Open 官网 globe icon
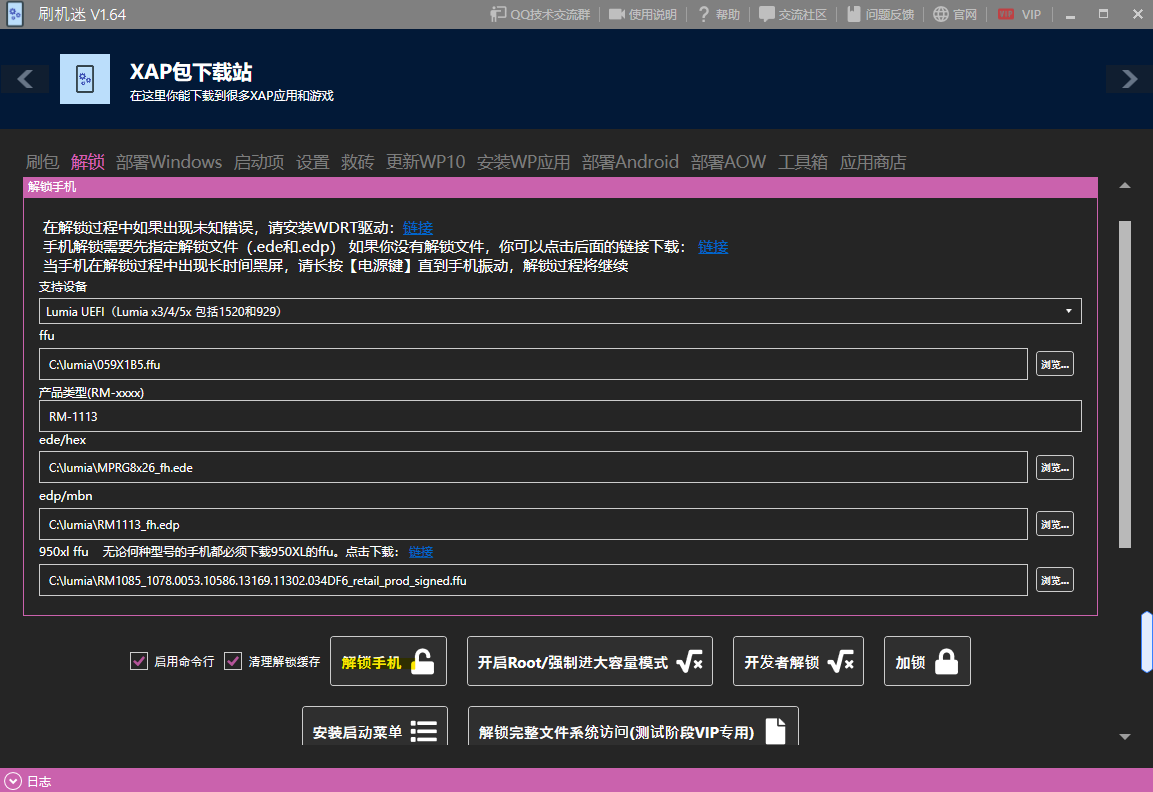The height and width of the screenshot is (792, 1153). pos(941,14)
